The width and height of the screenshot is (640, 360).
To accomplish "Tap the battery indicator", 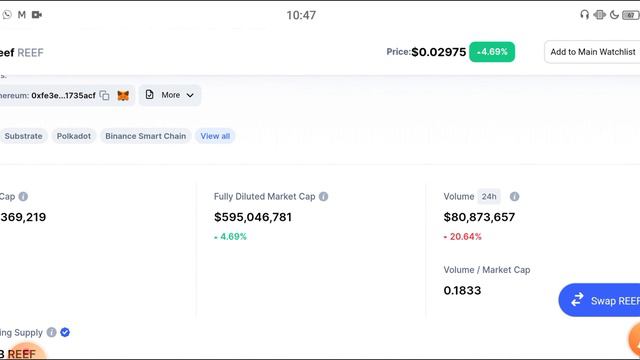I will 631,15.
